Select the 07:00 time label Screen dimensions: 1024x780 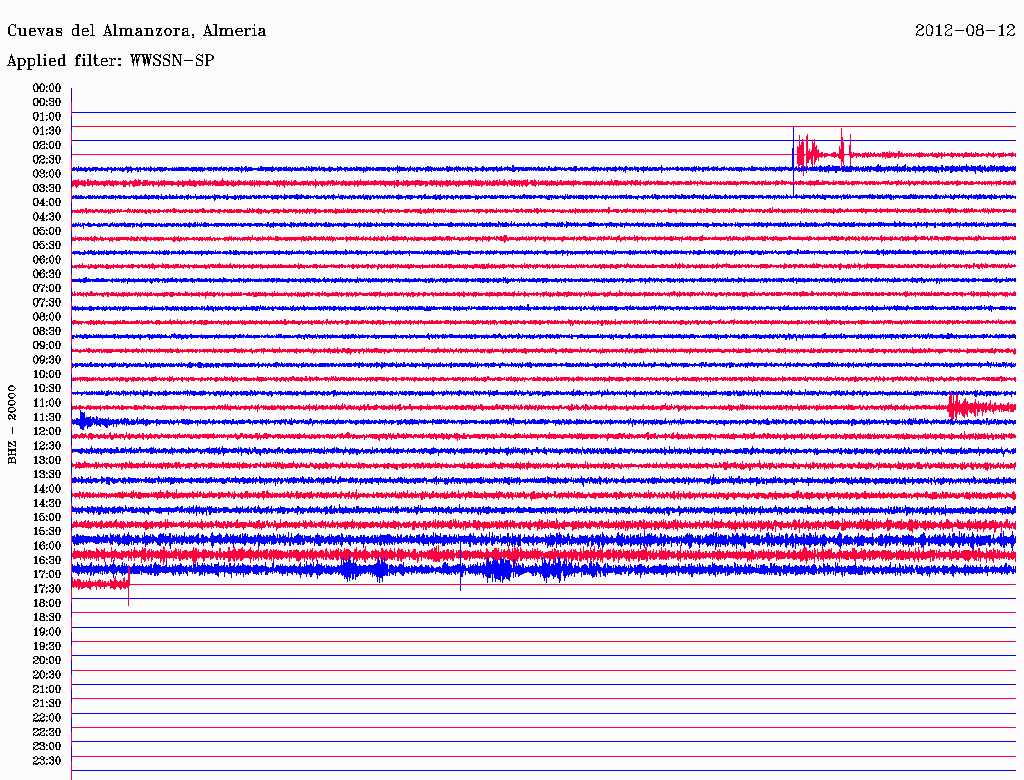(x=47, y=288)
